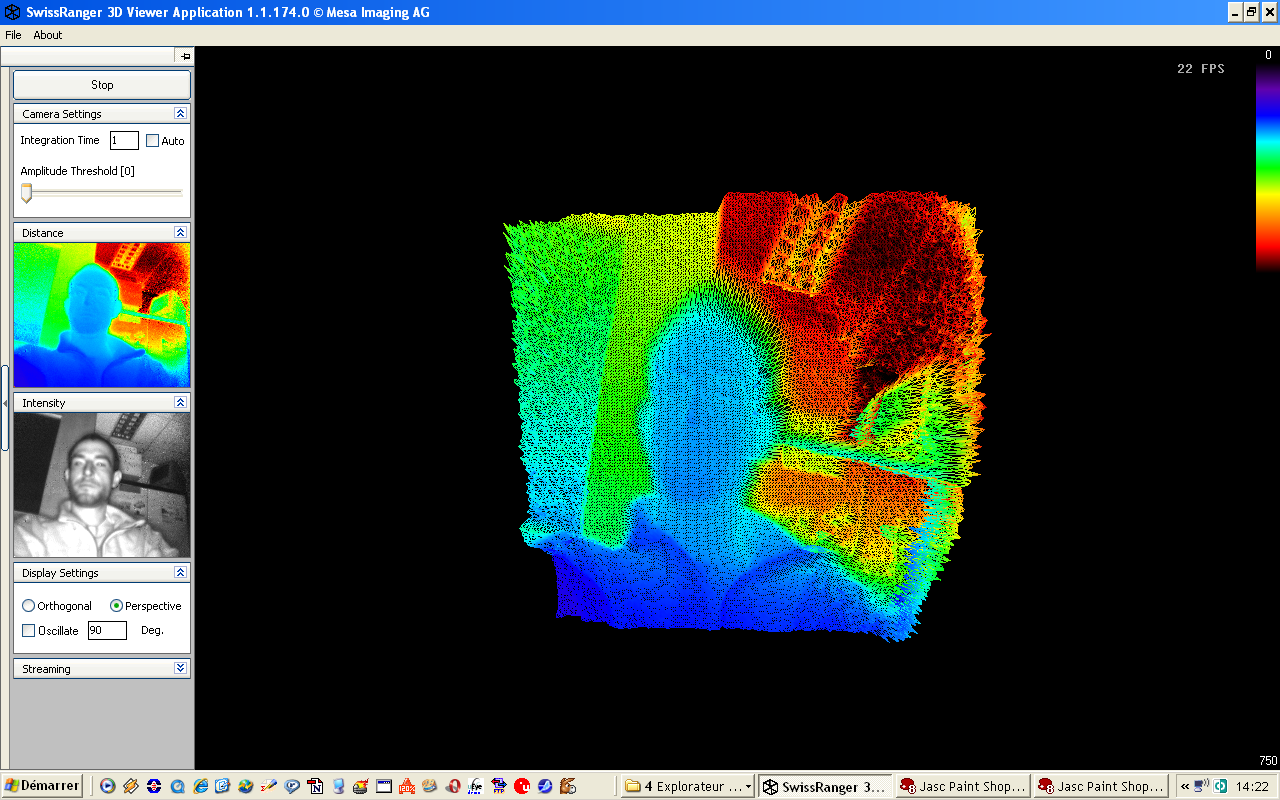Open QuickTime Player quick launch icon

[x=177, y=786]
